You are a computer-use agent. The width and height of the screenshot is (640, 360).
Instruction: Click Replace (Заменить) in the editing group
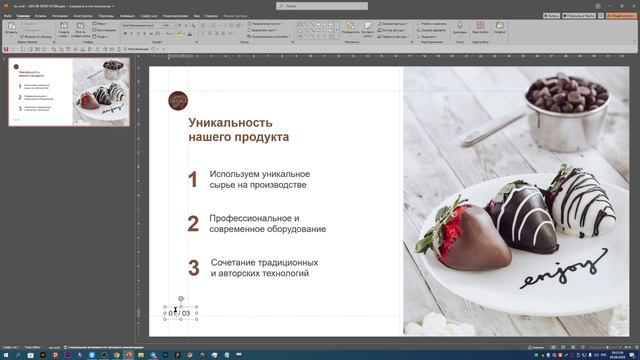pos(431,30)
